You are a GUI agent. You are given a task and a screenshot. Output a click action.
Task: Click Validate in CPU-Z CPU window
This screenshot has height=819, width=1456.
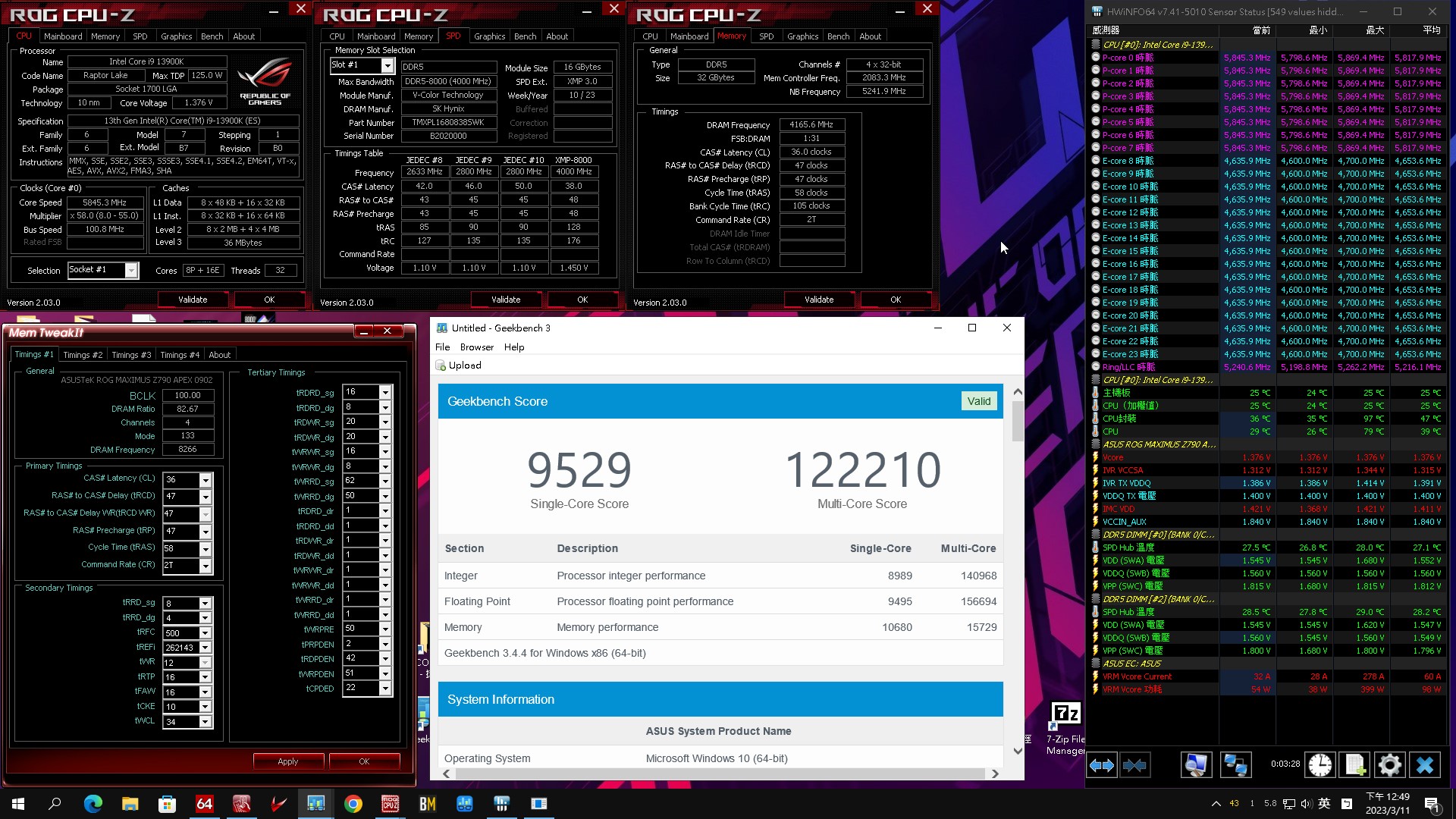(193, 300)
